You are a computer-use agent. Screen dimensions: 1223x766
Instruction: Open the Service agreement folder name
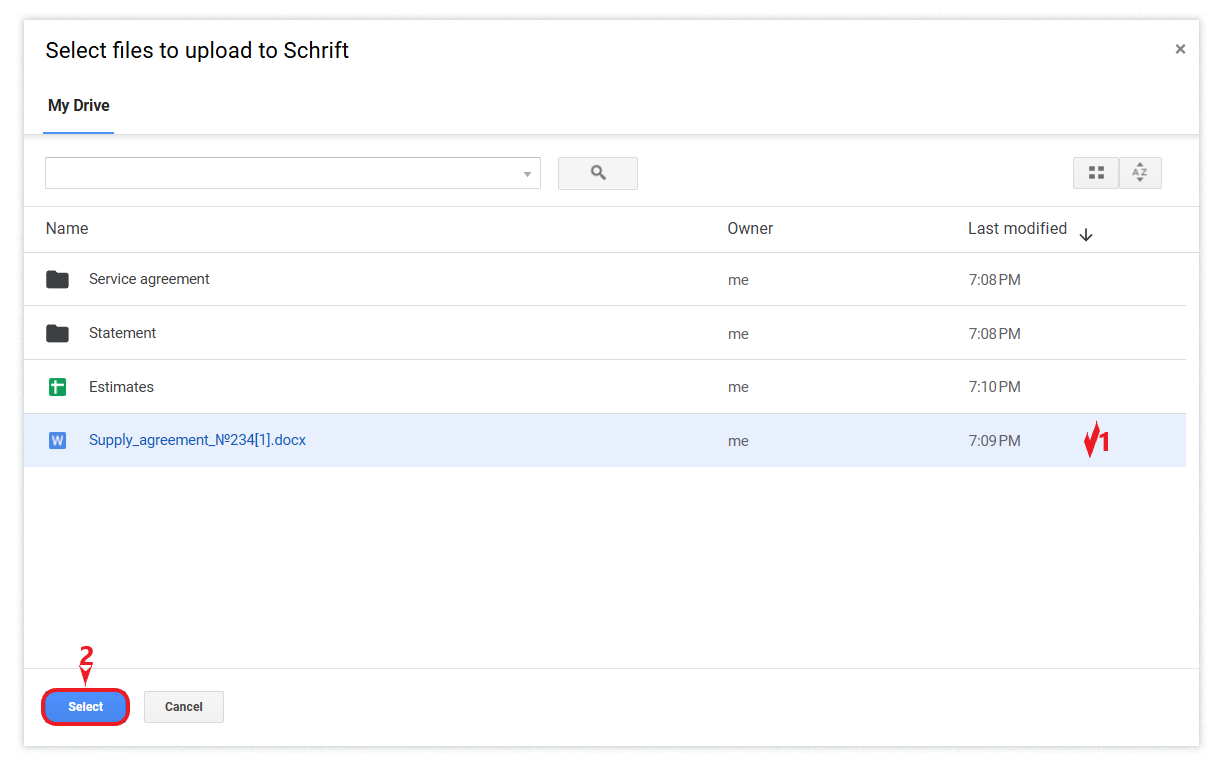(149, 279)
